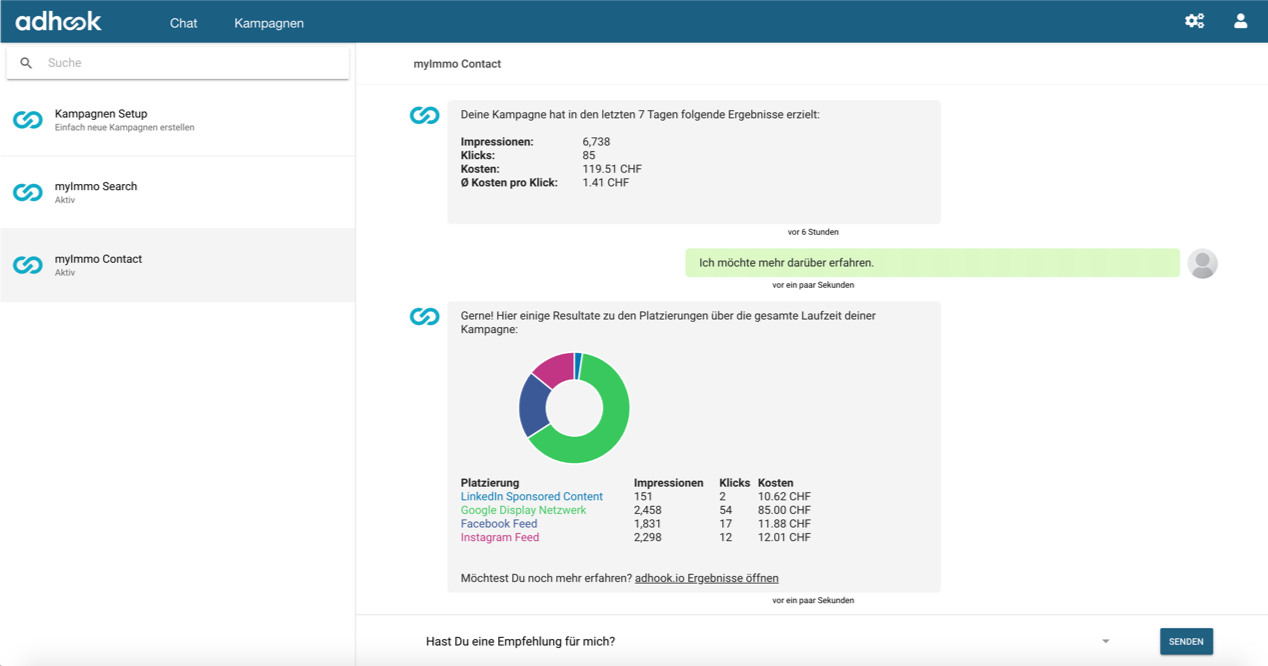Click the Platzierung column header
Viewport: 1268px width, 666px height.
pyautogui.click(x=490, y=483)
